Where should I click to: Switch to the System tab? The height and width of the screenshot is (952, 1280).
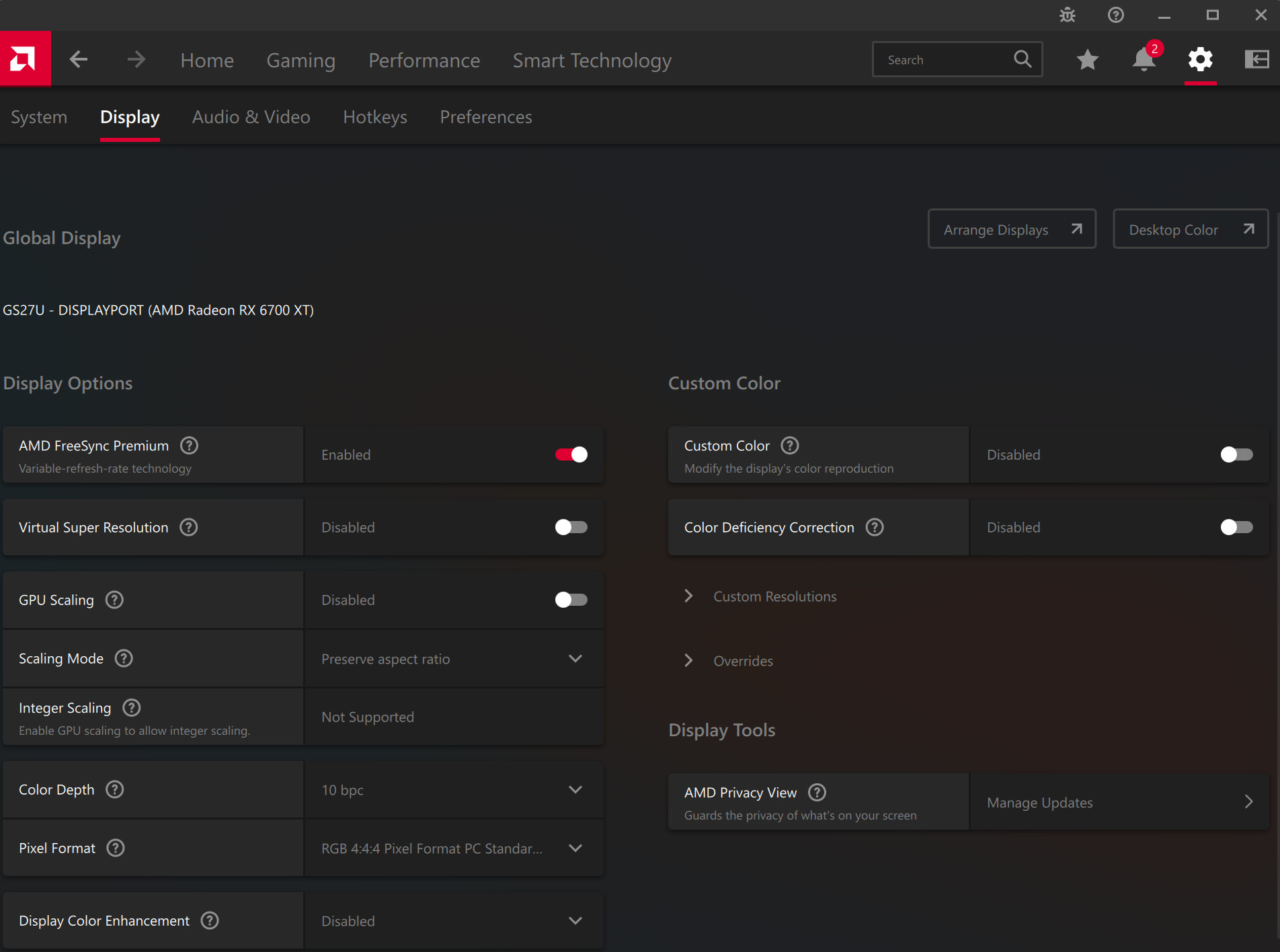39,117
